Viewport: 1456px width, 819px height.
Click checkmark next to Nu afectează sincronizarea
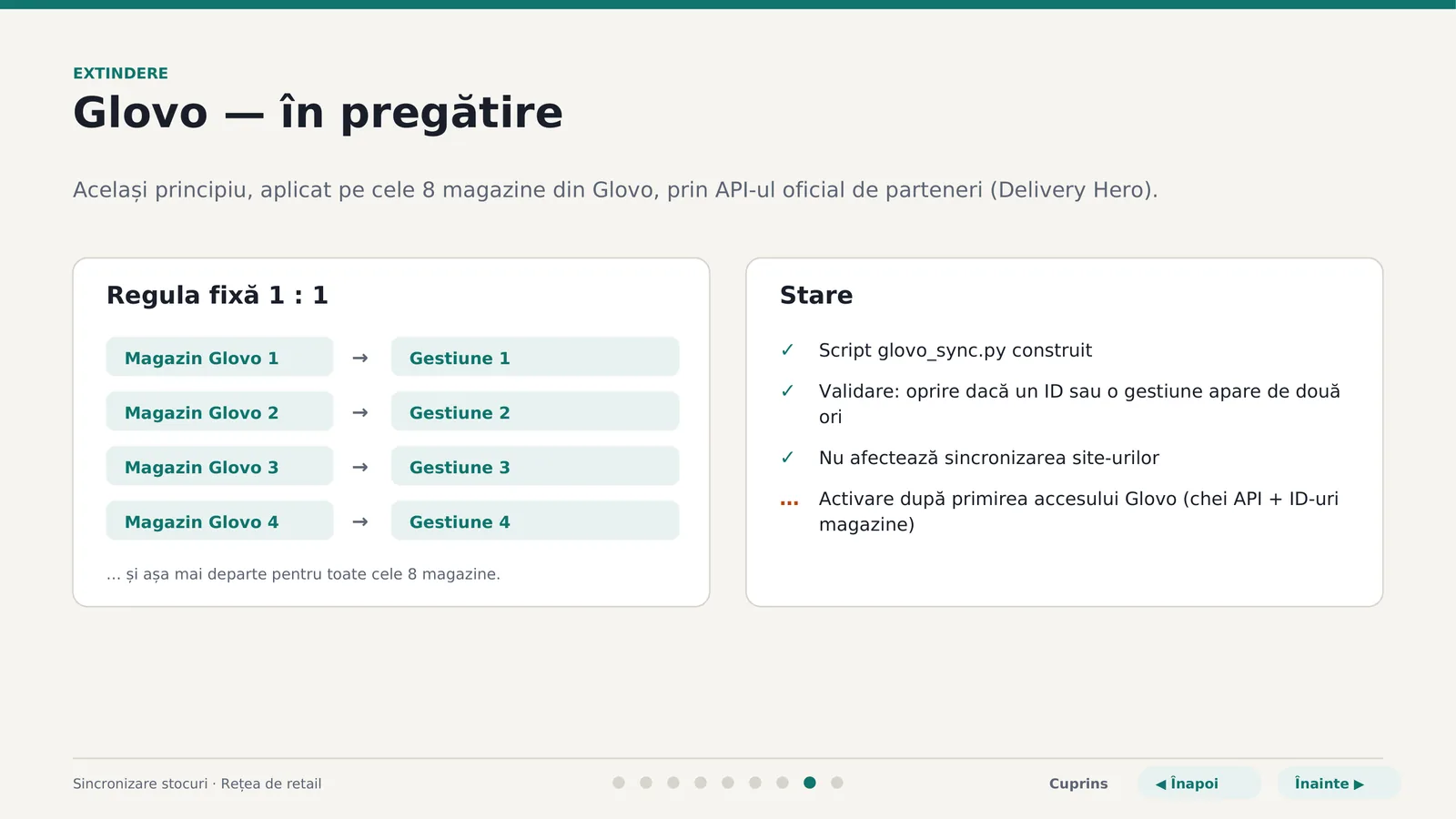[788, 458]
